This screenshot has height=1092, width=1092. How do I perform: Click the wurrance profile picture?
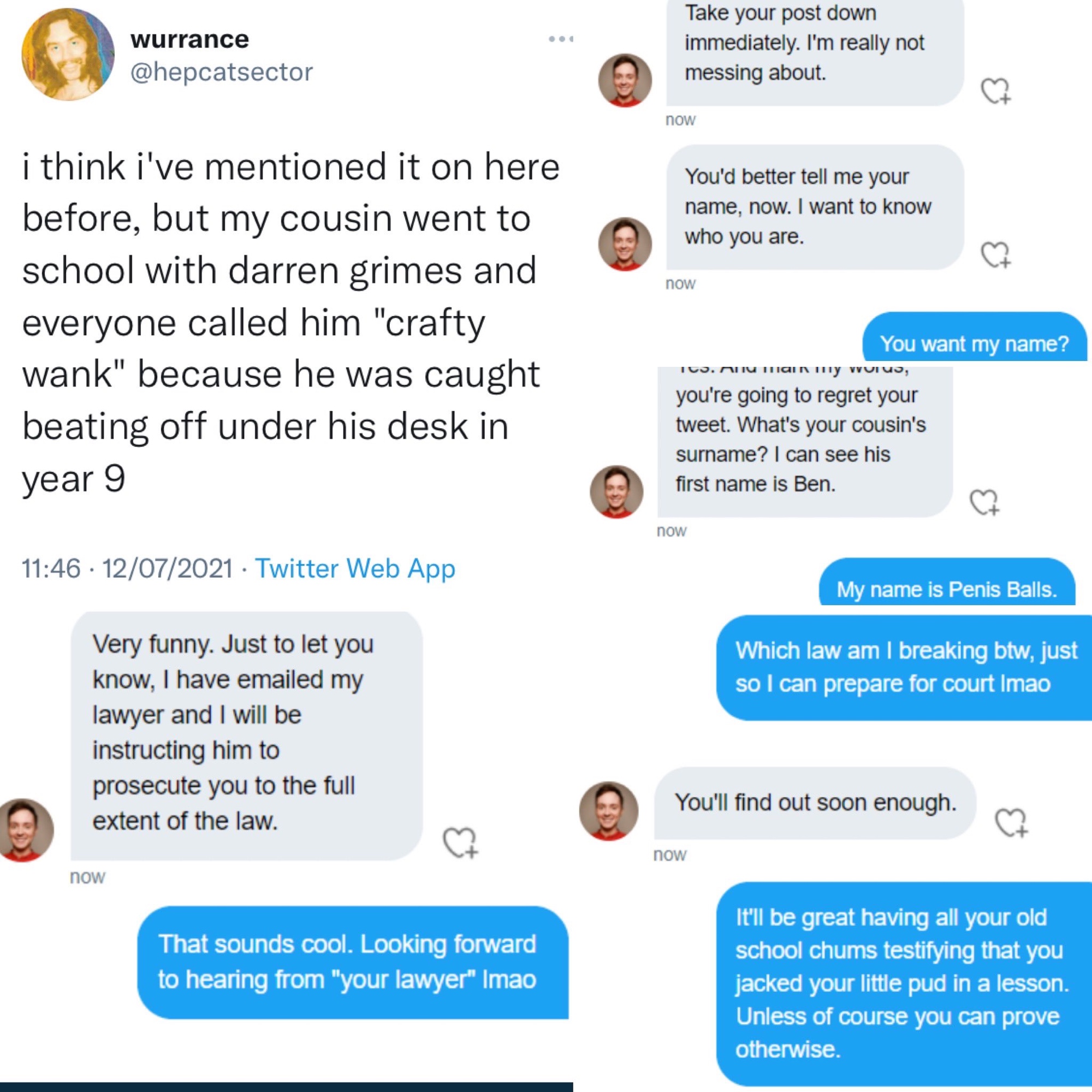[x=68, y=54]
